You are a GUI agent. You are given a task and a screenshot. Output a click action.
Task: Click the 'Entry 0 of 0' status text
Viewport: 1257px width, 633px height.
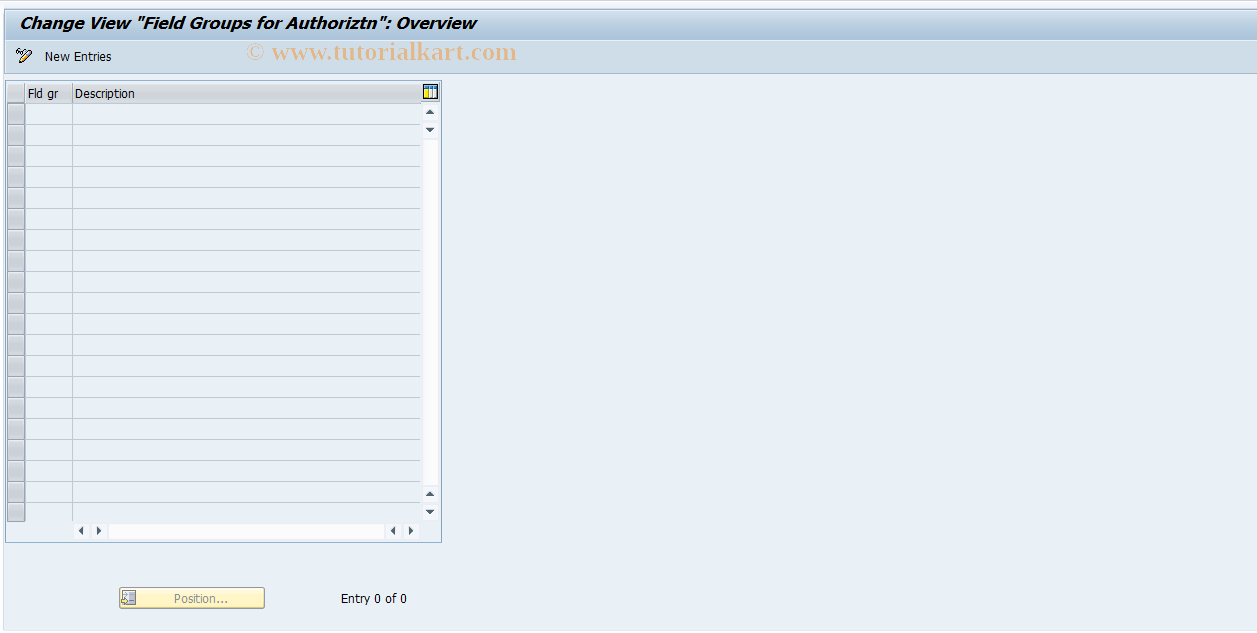coord(374,599)
